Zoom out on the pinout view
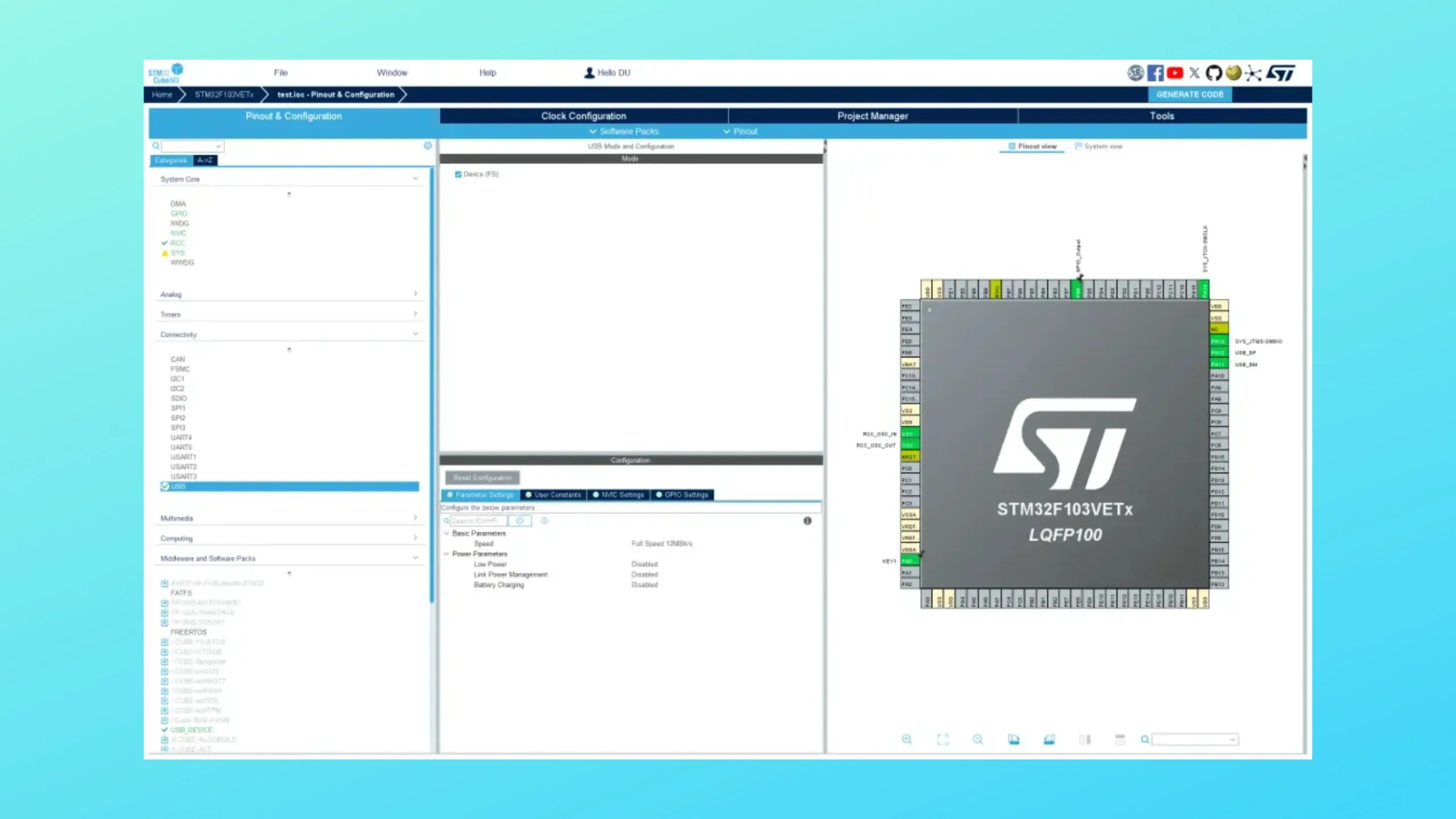This screenshot has width=1456, height=819. [978, 739]
